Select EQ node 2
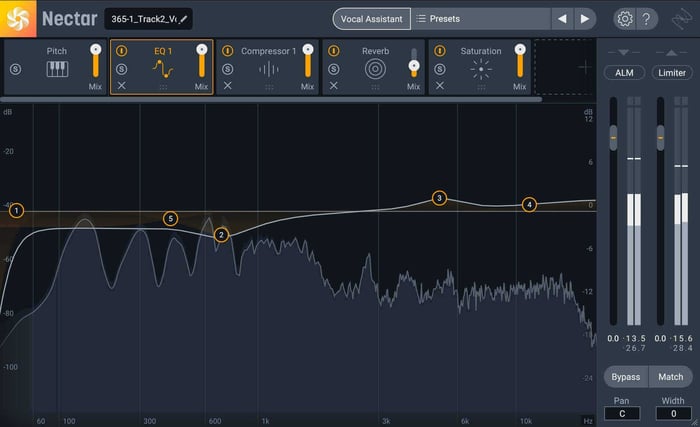This screenshot has height=427, width=700. click(221, 235)
